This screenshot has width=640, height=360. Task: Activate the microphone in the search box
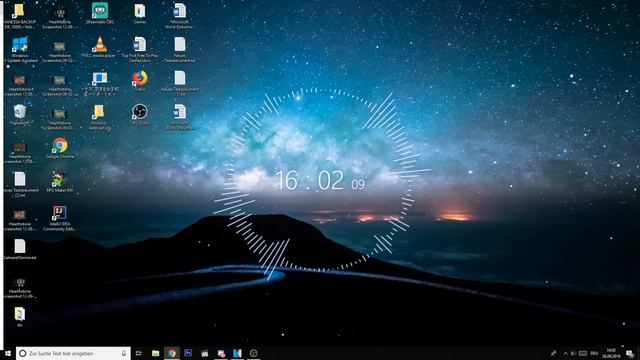tap(124, 353)
